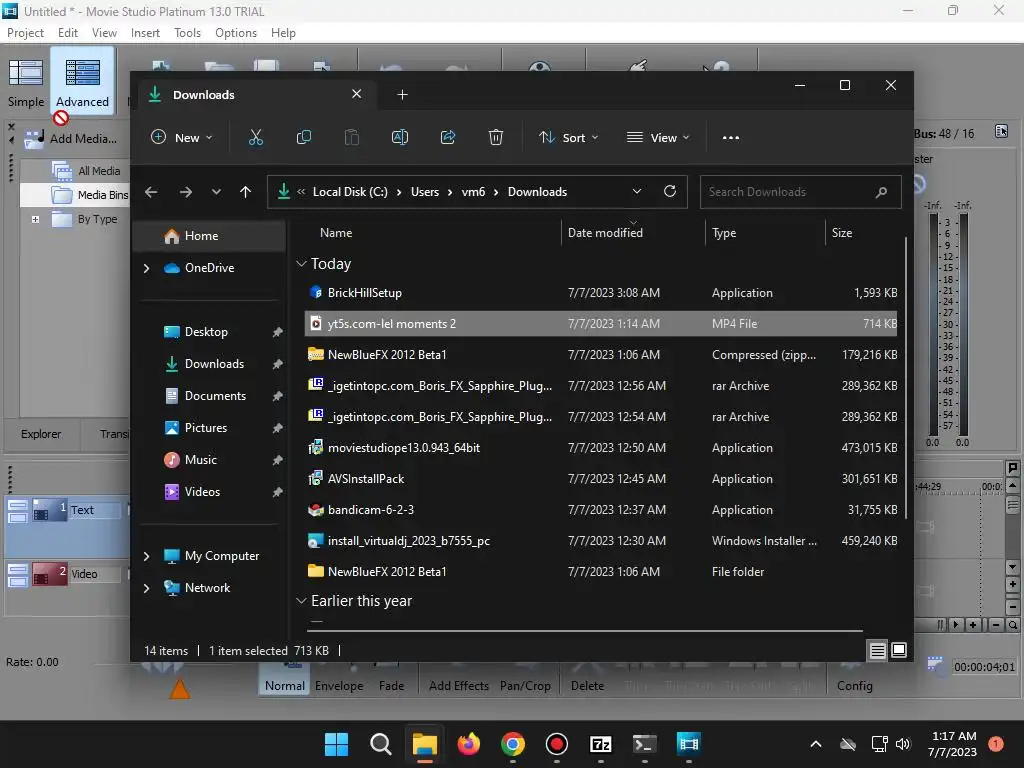
Task: Select the bandicam-6-2-3 file
Action: pyautogui.click(x=601, y=510)
